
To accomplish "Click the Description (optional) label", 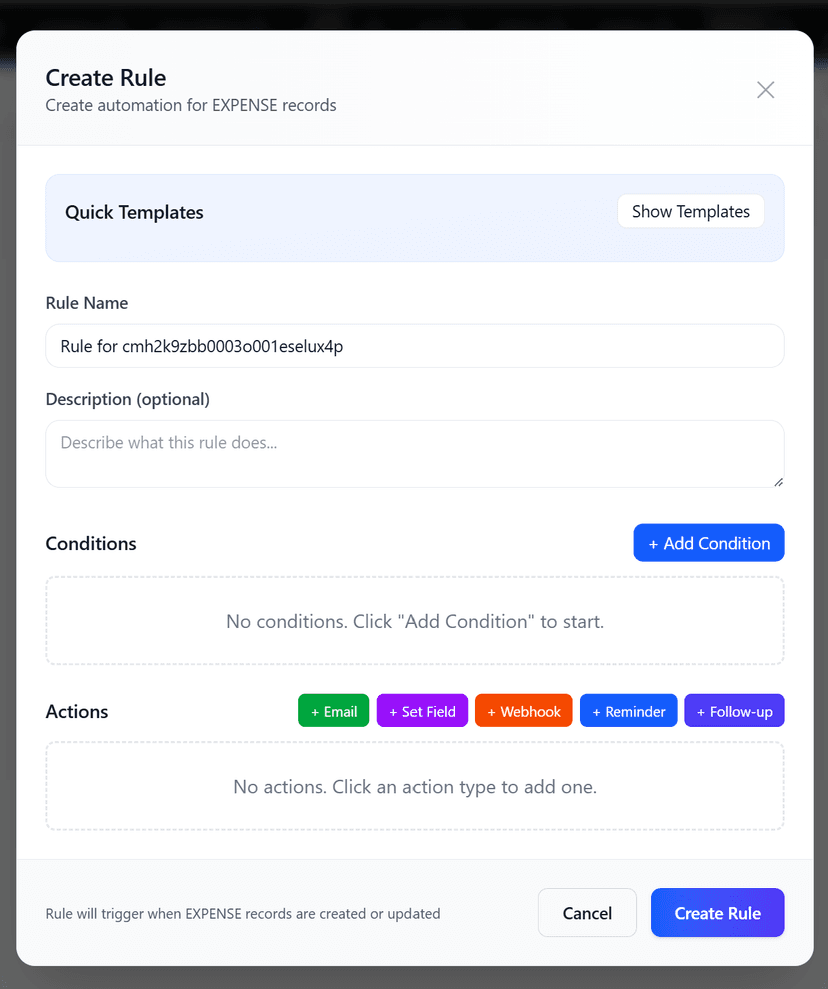I will click(x=128, y=399).
